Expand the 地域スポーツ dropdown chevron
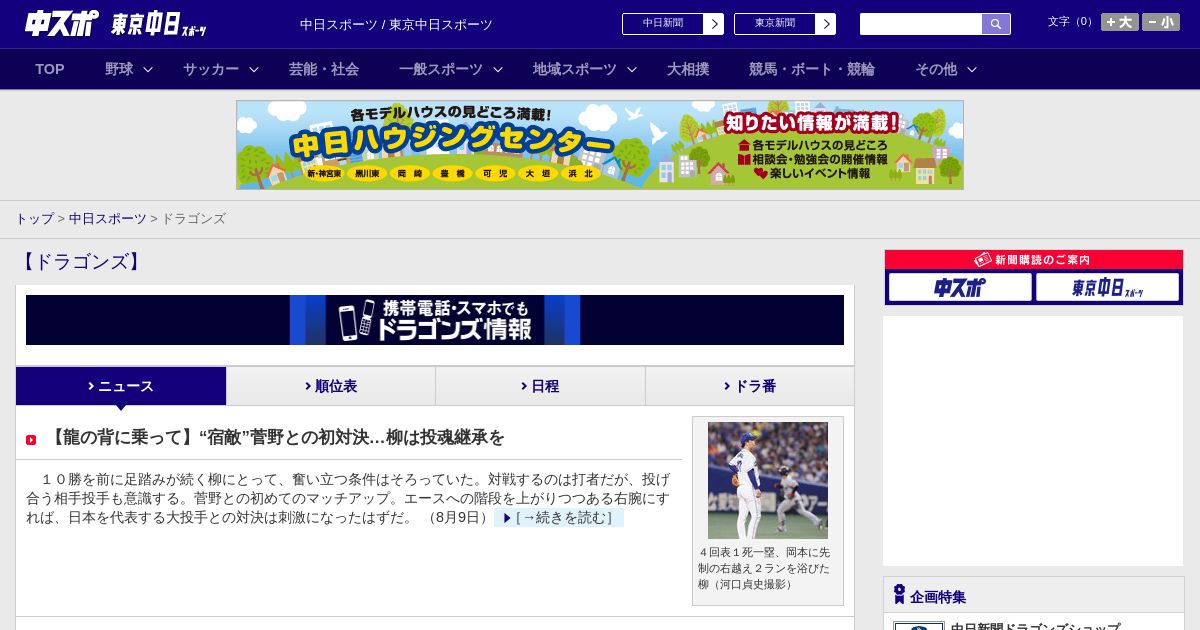The image size is (1200, 630). (x=632, y=69)
